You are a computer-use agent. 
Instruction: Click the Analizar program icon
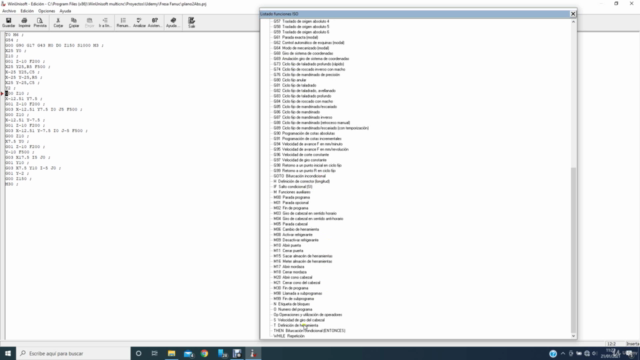click(139, 22)
